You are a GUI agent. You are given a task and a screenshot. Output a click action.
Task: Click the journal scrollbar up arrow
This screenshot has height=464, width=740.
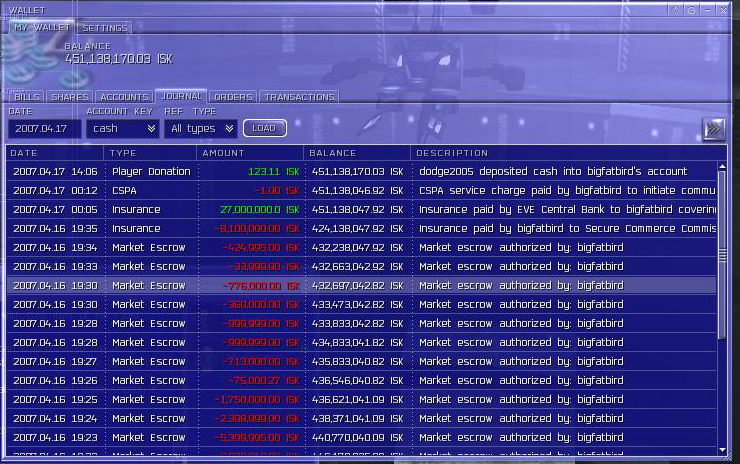point(722,167)
